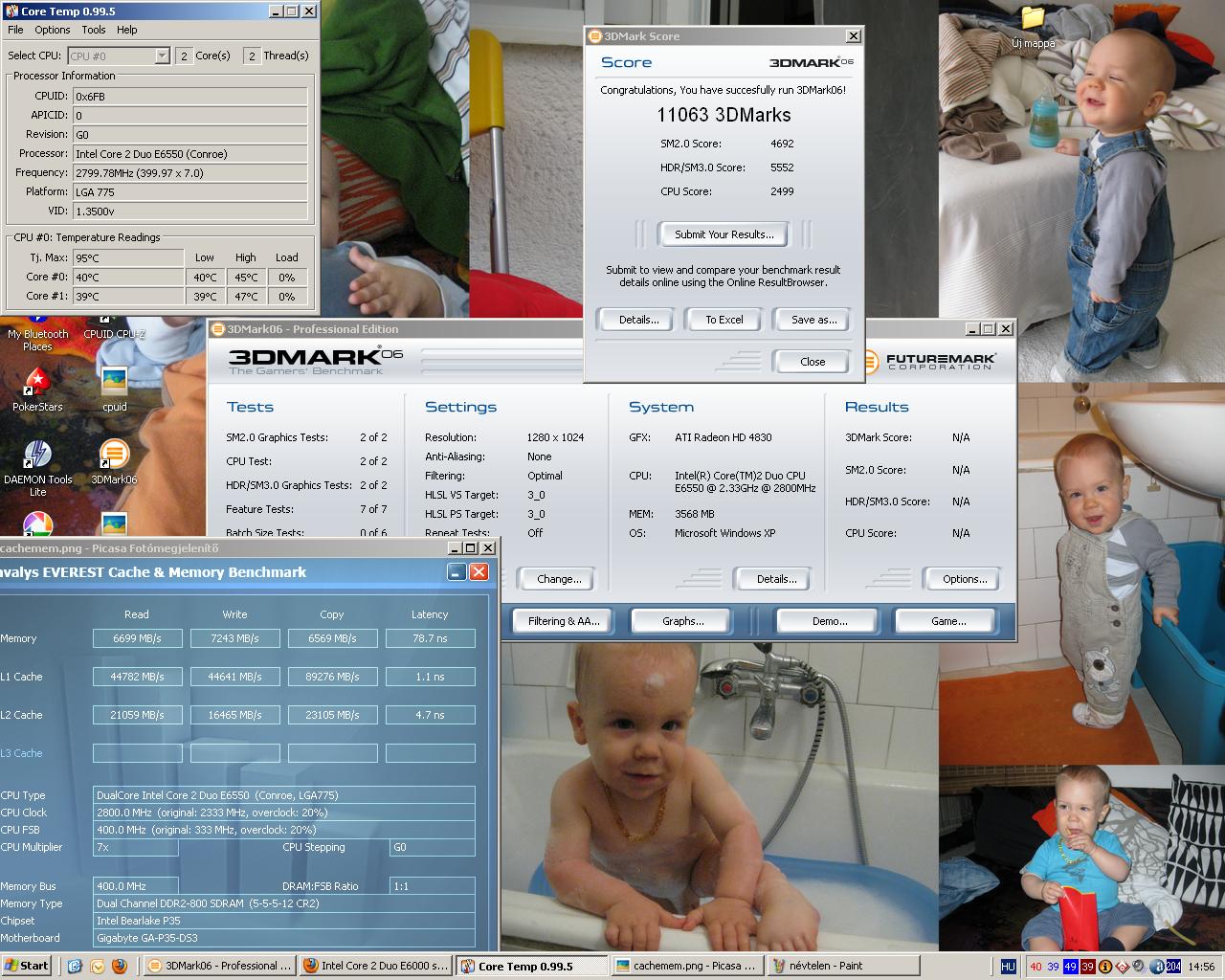
Task: Switch to névtelen - Paint taskbar item
Action: [842, 966]
